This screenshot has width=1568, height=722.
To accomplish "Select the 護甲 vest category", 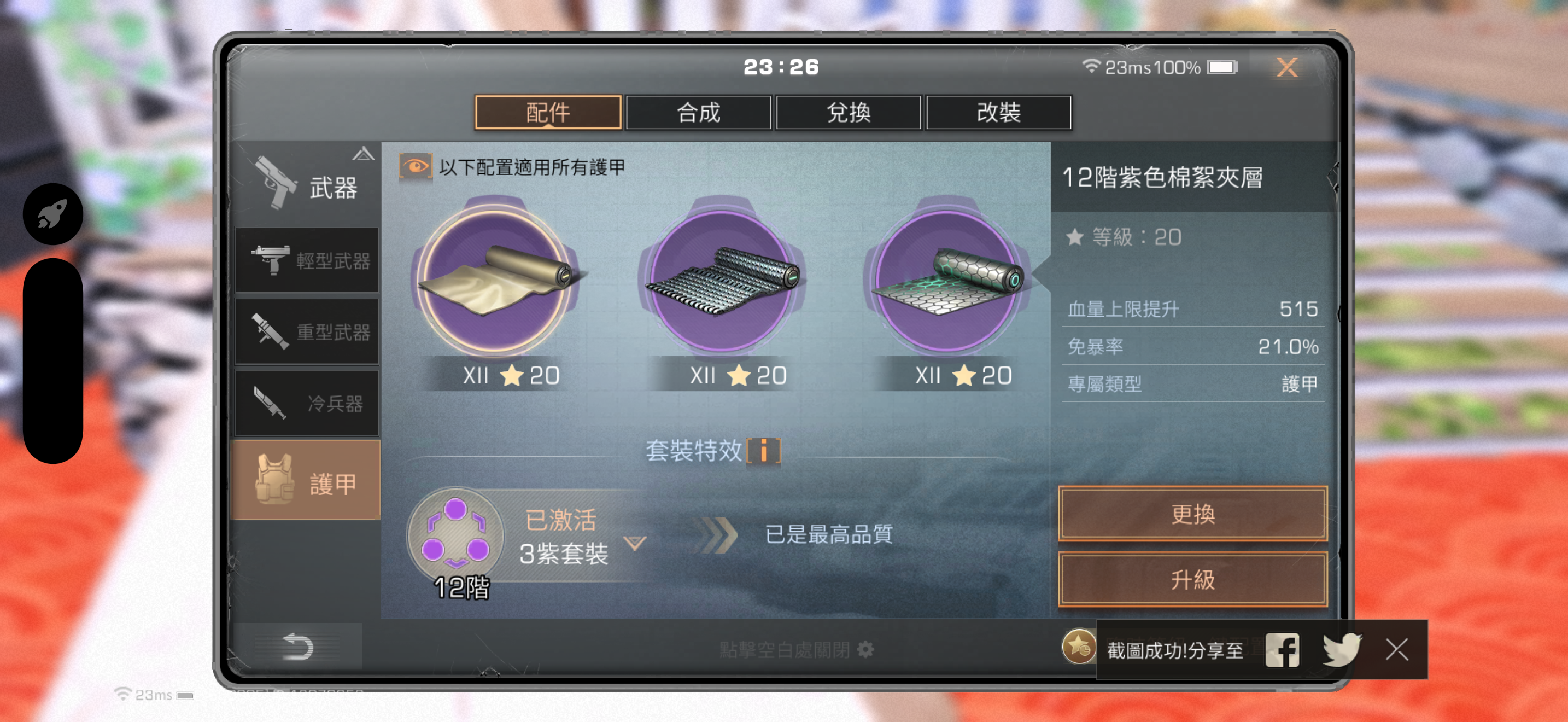I will click(306, 480).
